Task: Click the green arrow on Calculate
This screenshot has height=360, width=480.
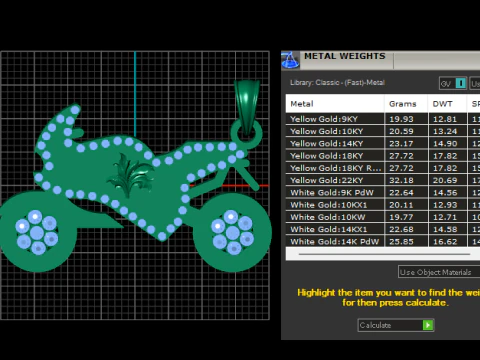Action: coord(428,325)
